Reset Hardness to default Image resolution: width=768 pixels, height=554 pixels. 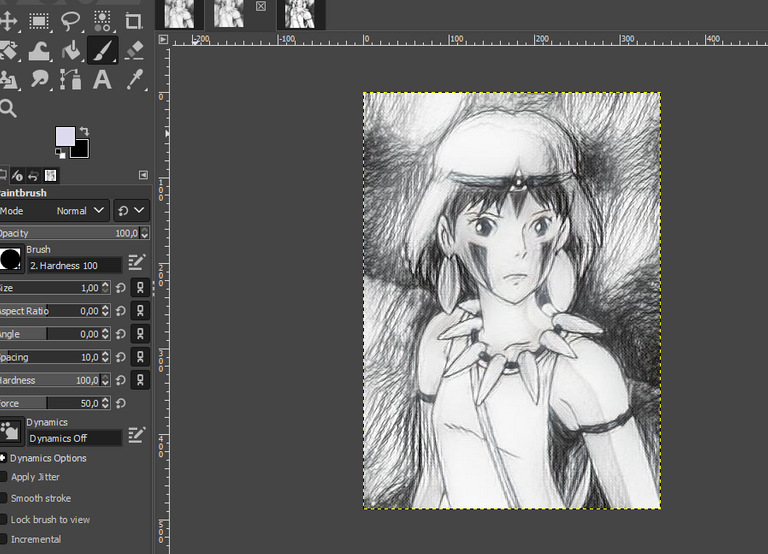[x=120, y=380]
